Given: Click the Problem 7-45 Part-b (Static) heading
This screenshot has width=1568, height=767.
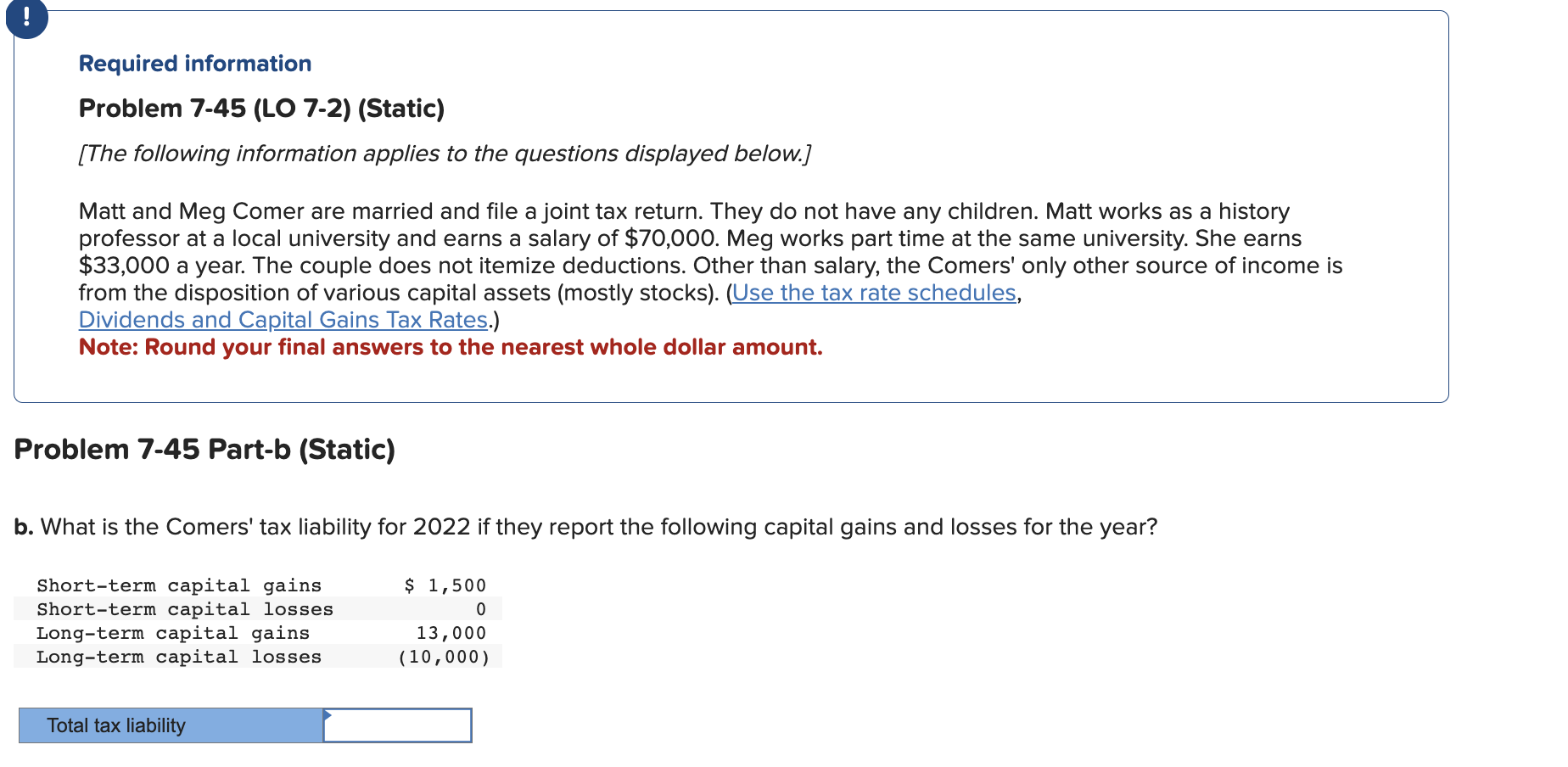Looking at the screenshot, I should (204, 449).
